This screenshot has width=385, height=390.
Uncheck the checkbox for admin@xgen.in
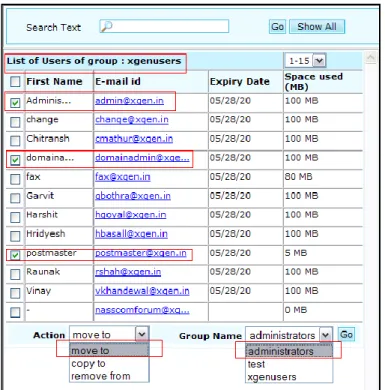(x=15, y=102)
